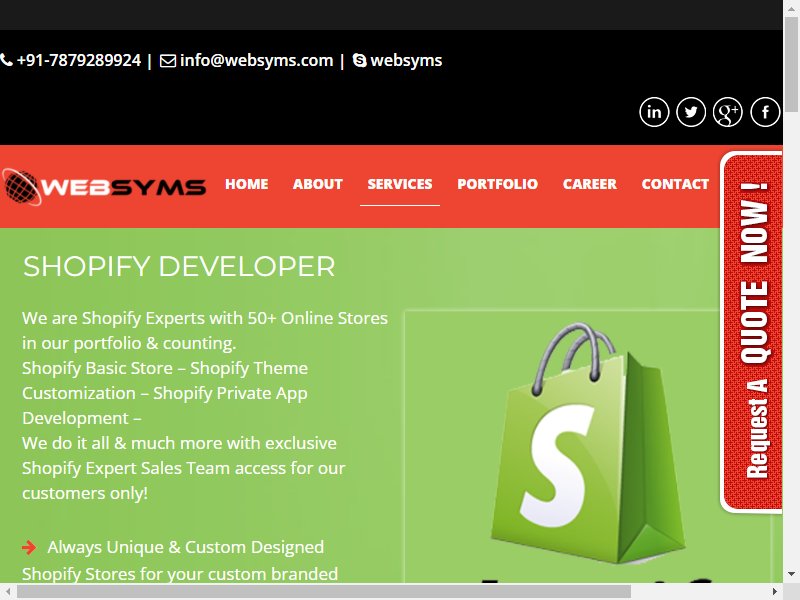Go to the Home menu item

(x=246, y=184)
